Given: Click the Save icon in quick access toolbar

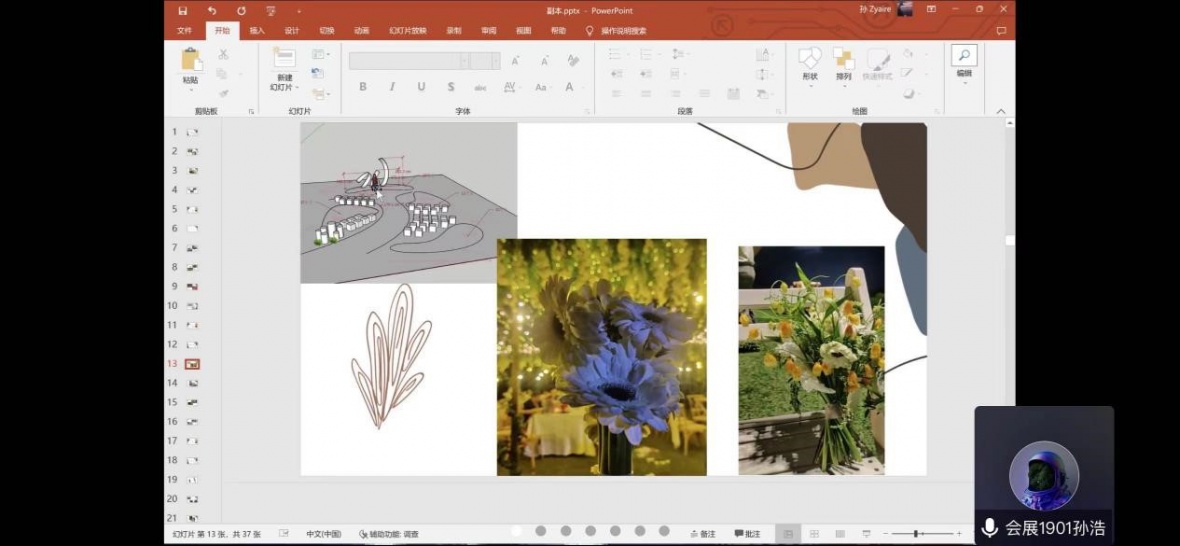Looking at the screenshot, I should [182, 10].
